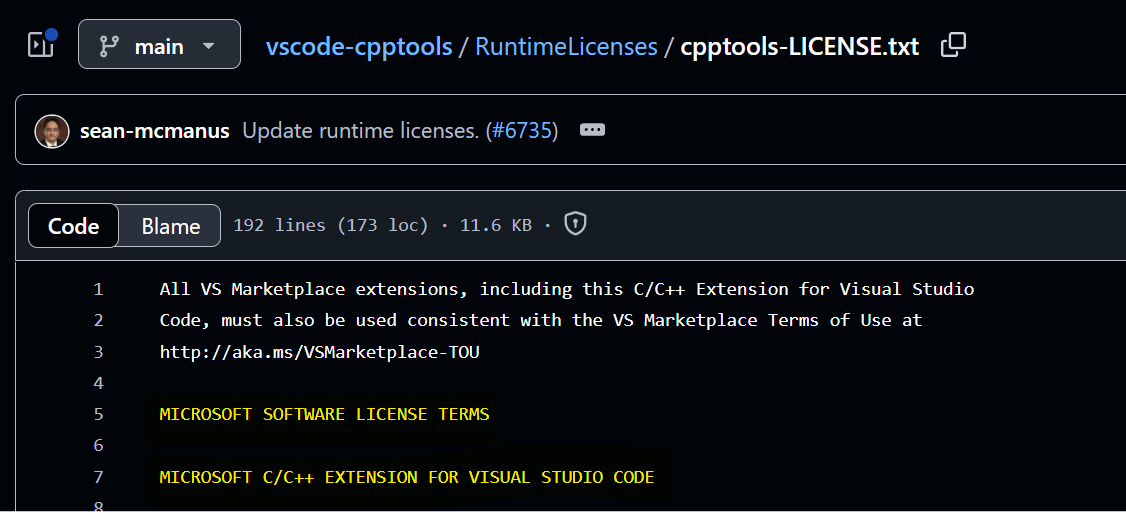Viewport: 1126px width, 512px height.
Task: Select line number 2
Action: (98, 321)
